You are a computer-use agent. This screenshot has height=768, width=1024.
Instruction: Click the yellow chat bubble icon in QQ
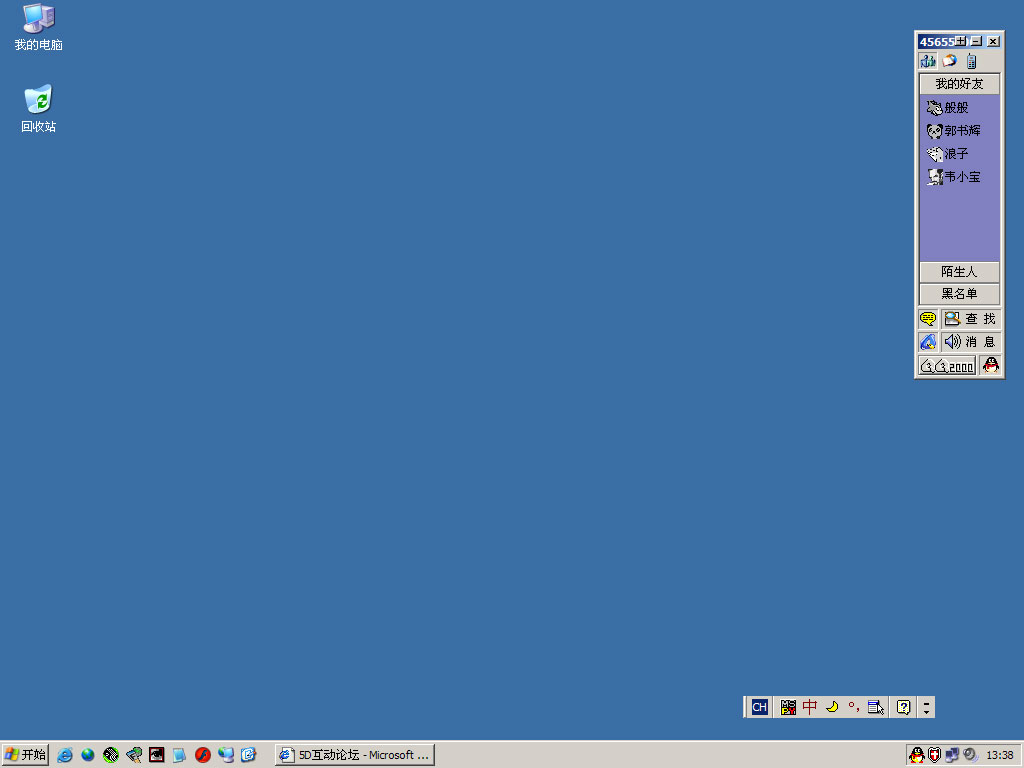click(x=928, y=319)
